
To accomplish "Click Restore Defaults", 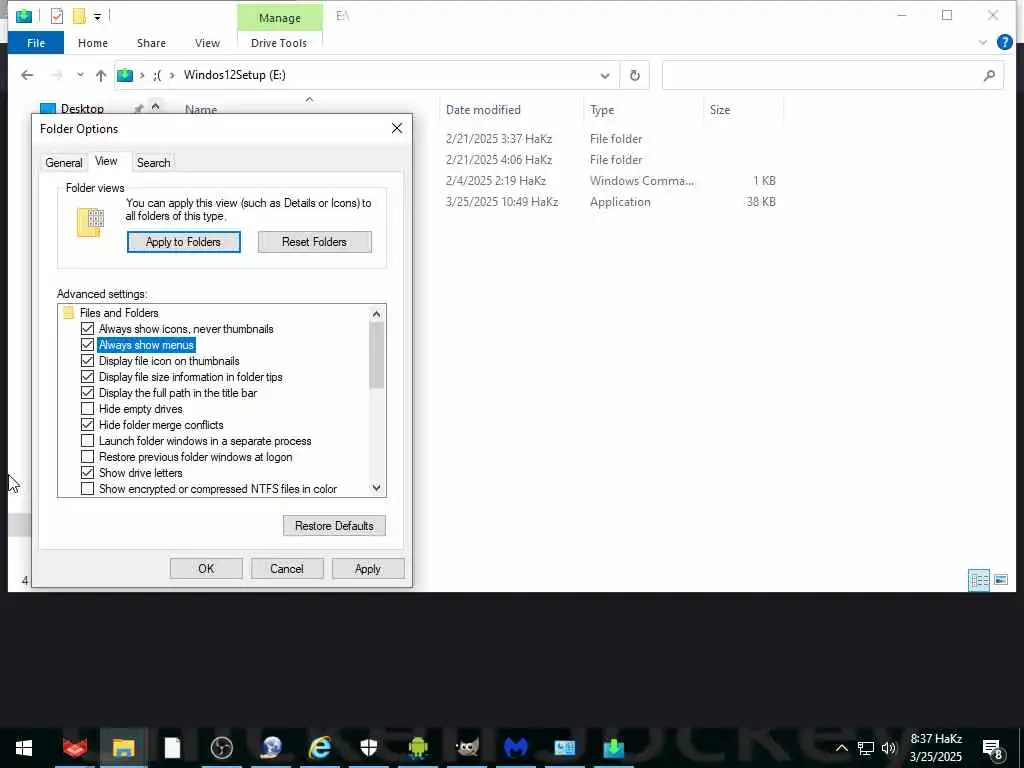I will pos(334,526).
